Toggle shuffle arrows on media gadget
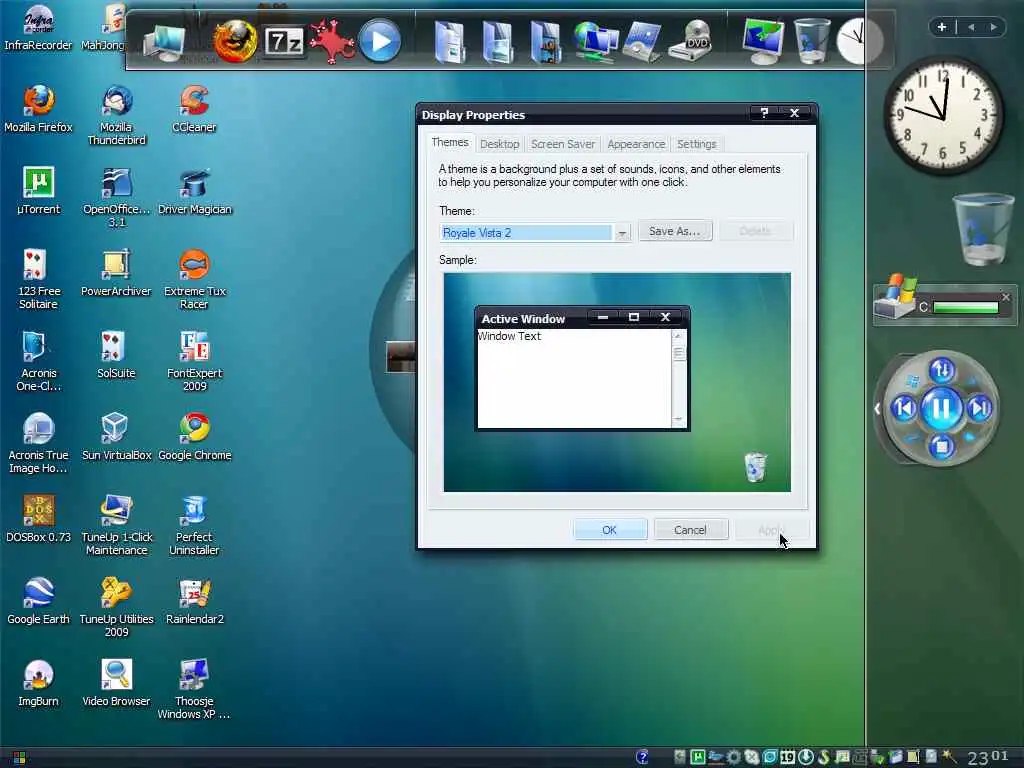The image size is (1024, 768). pos(941,370)
